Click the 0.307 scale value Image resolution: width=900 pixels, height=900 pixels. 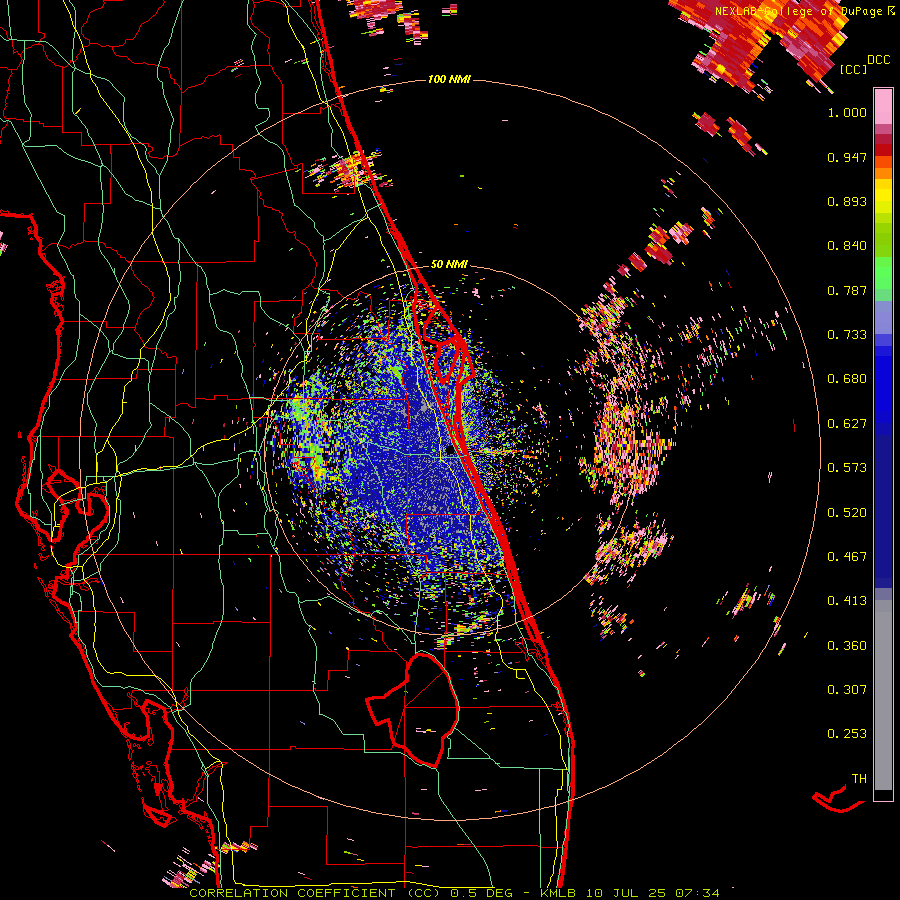coord(847,690)
